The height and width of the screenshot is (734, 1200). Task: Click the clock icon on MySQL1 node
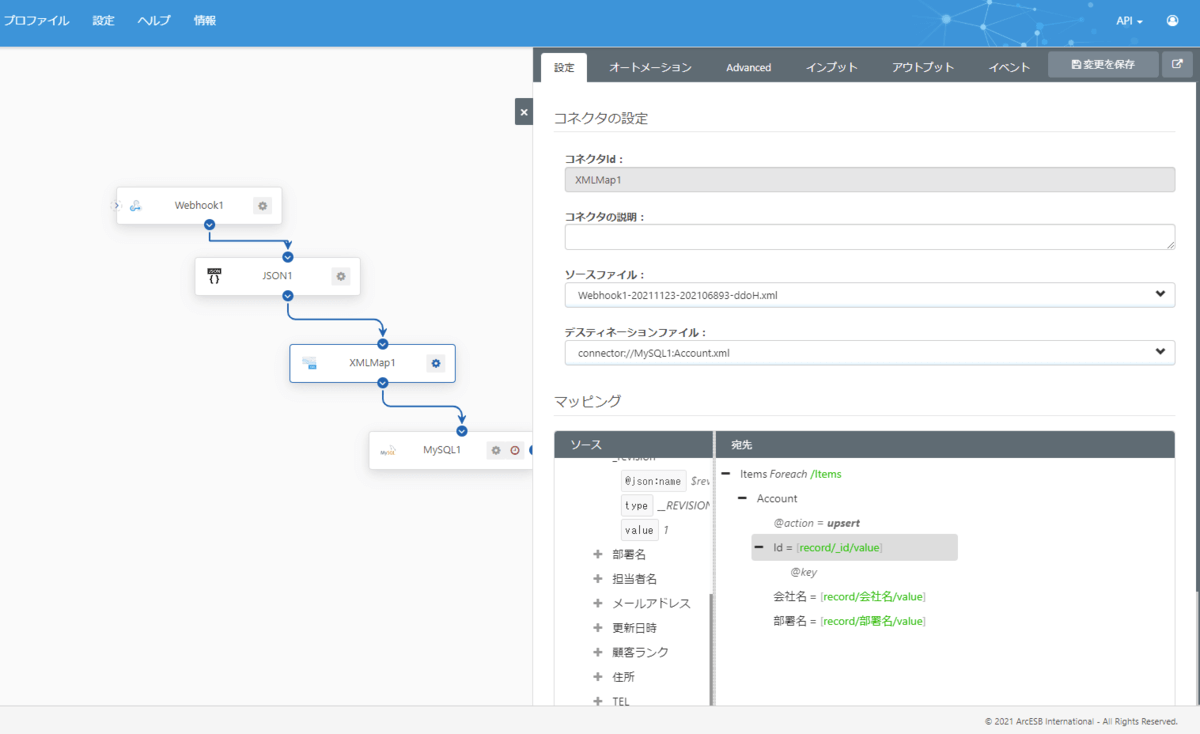(x=515, y=450)
